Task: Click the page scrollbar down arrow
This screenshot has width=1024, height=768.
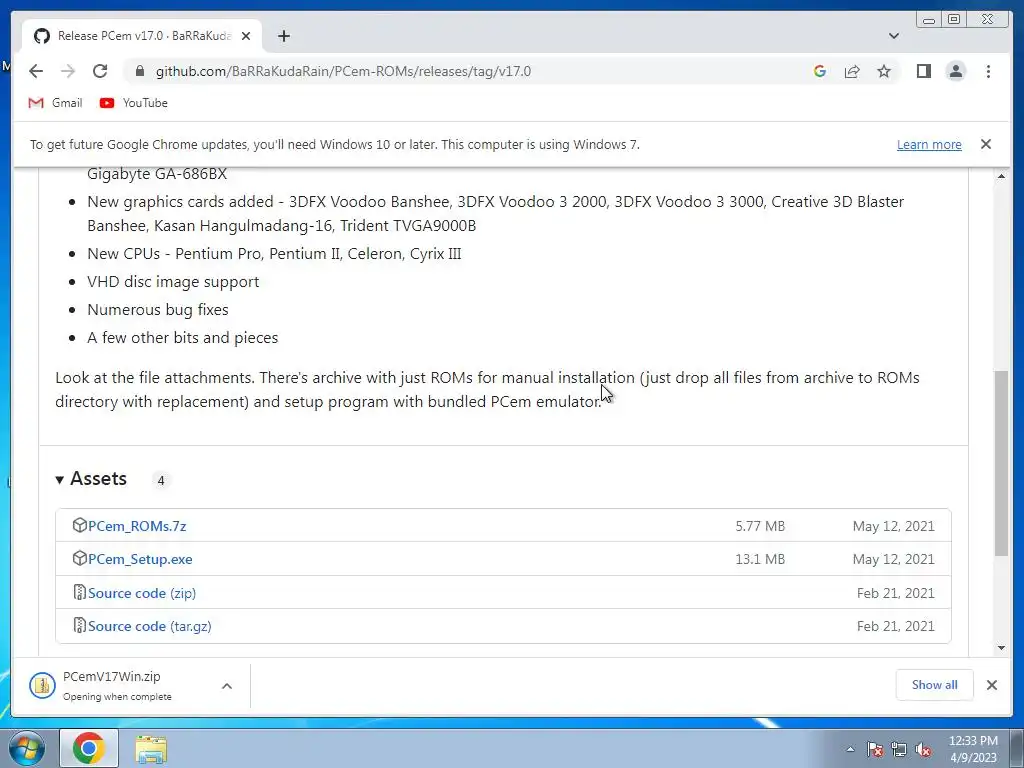Action: [1001, 648]
